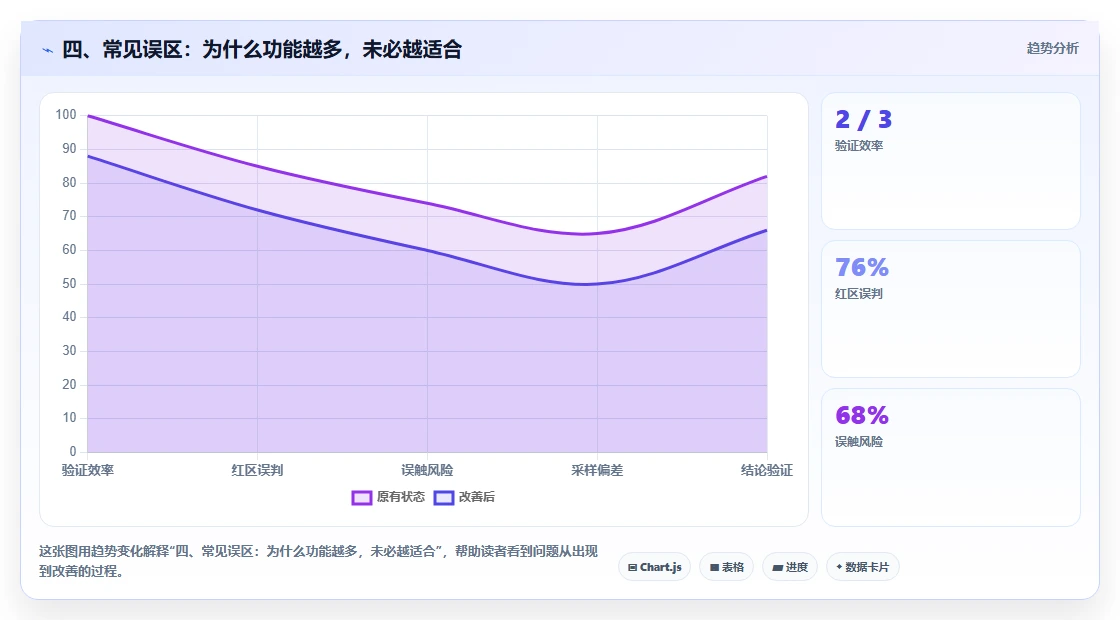
Task: Click the 红区误判 x-axis label
Action: (257, 470)
